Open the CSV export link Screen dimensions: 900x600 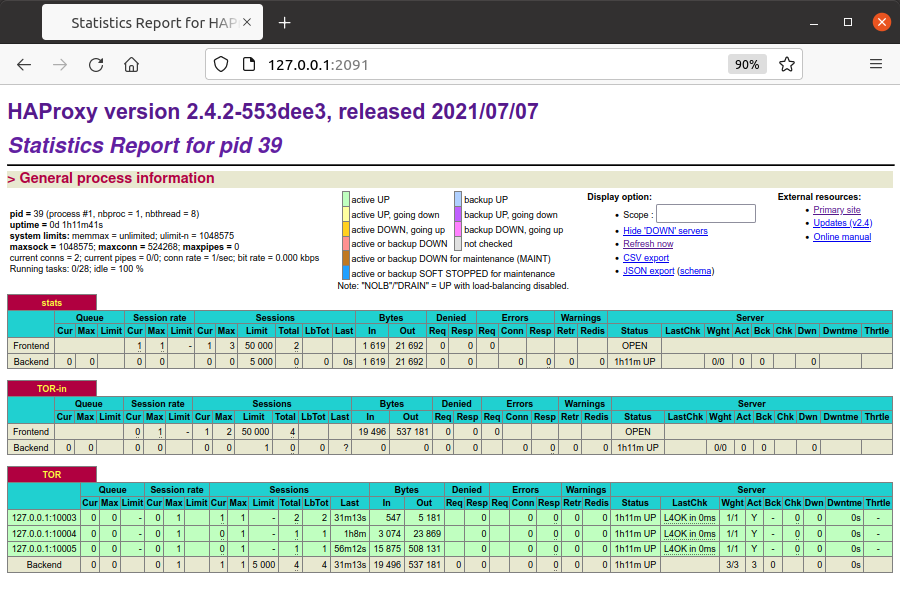pyautogui.click(x=646, y=258)
